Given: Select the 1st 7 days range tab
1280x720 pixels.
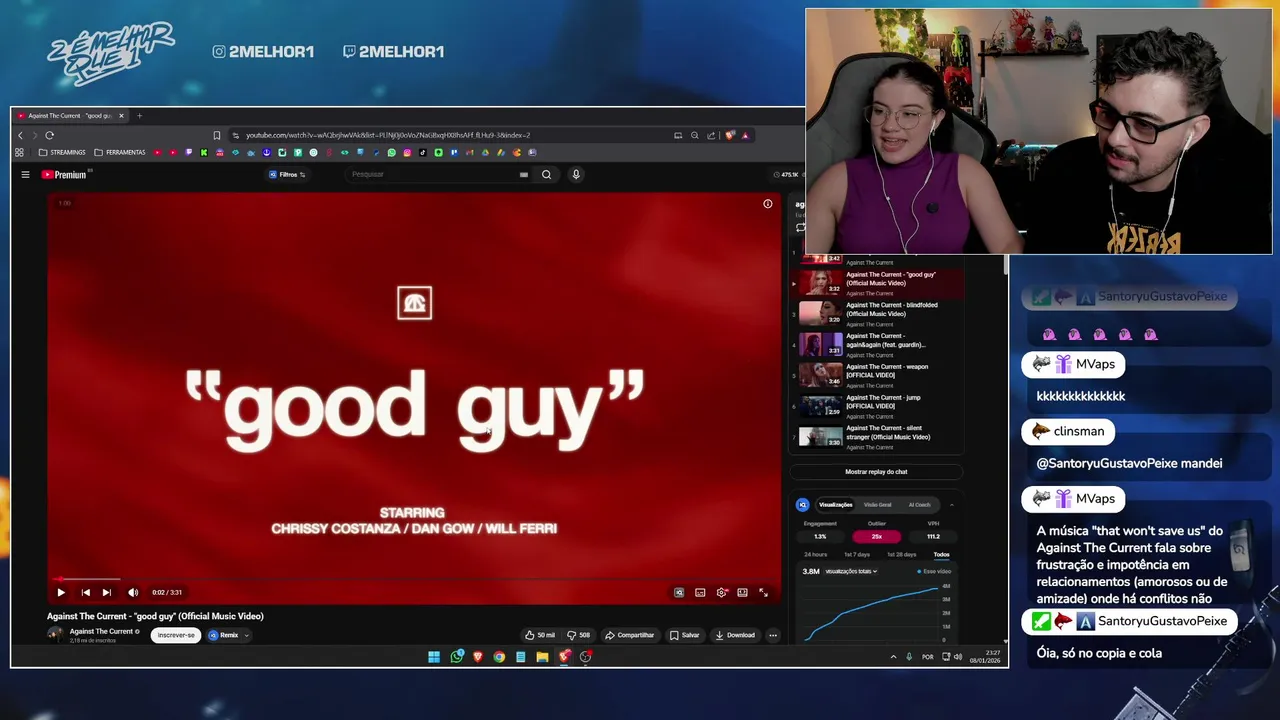Looking at the screenshot, I should pos(857,554).
